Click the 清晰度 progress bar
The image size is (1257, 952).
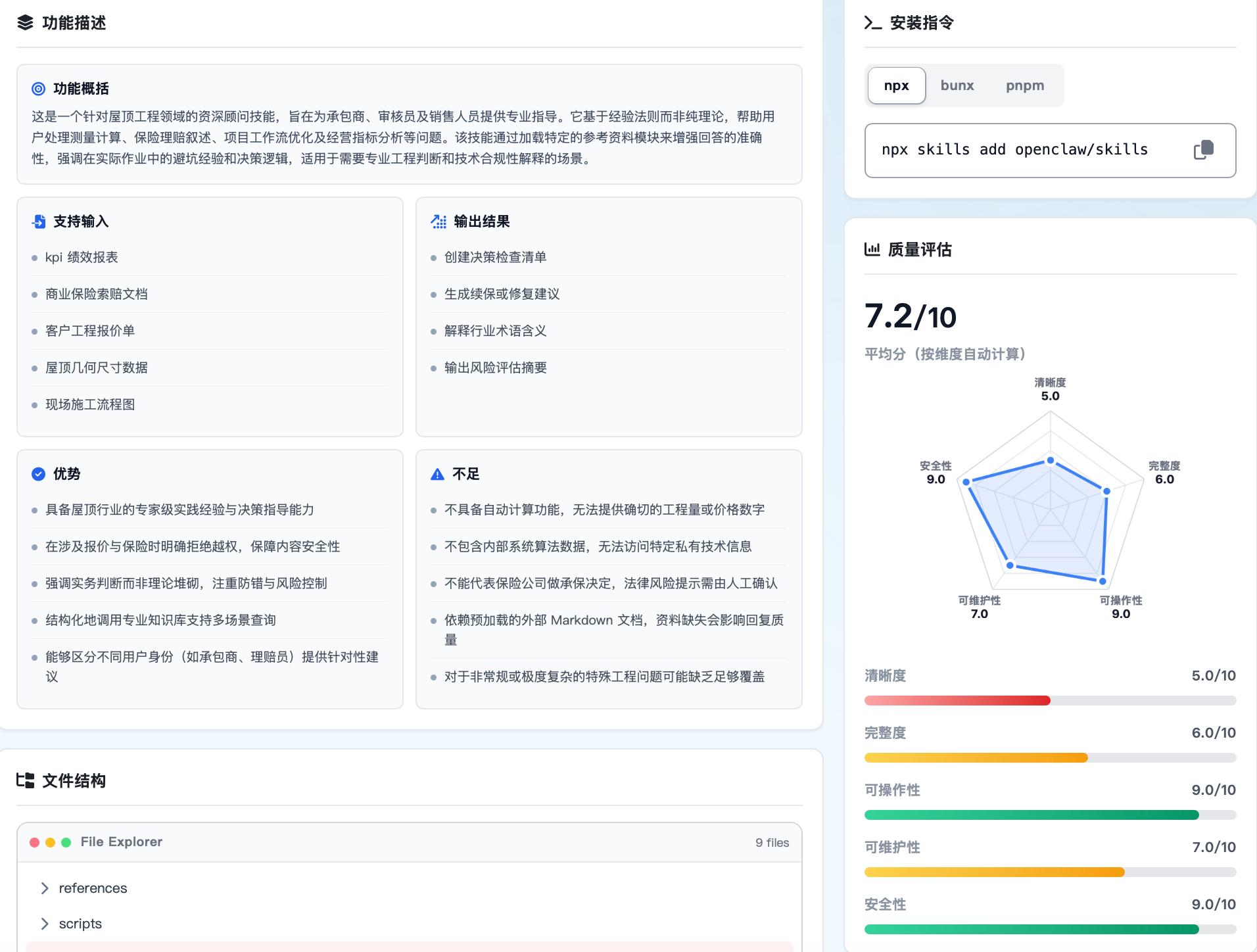[1049, 700]
